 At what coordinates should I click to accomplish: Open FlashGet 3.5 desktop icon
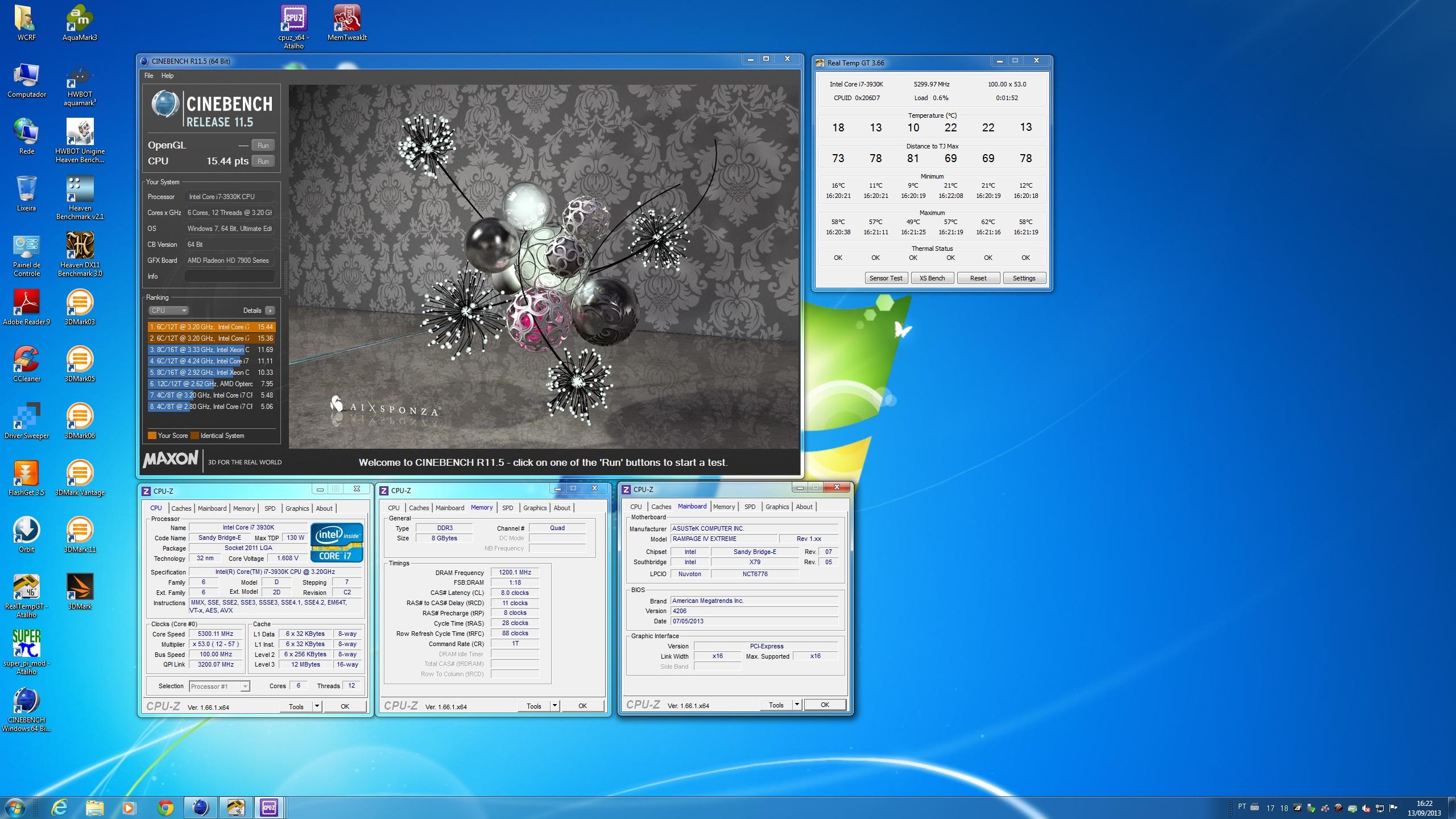[x=26, y=478]
